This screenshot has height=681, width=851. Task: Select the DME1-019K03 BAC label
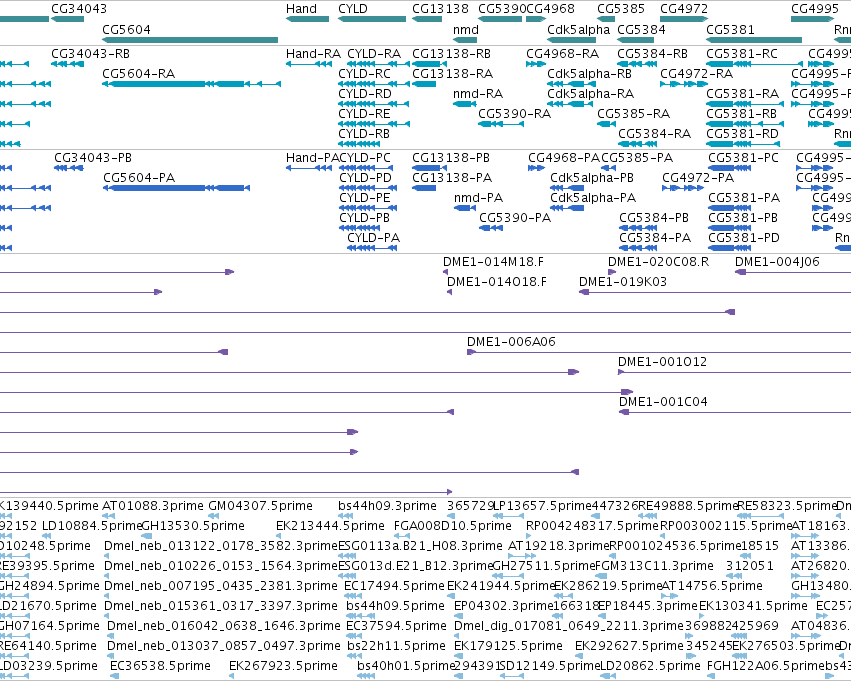(x=623, y=282)
